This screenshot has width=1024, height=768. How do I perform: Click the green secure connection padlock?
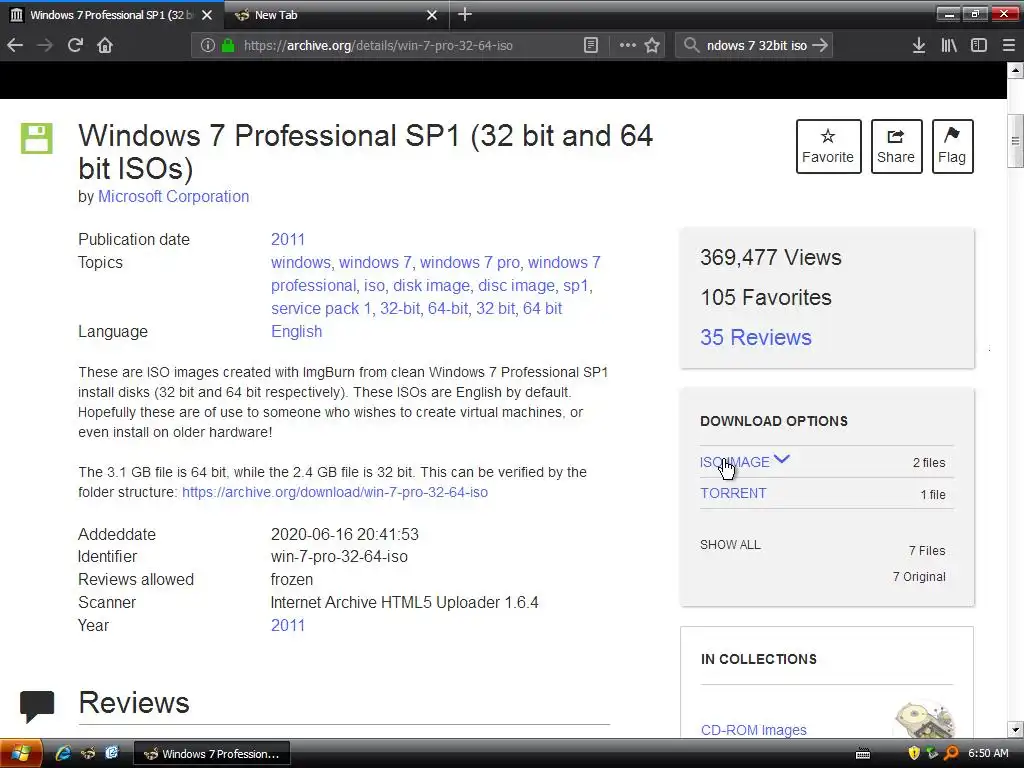[227, 45]
